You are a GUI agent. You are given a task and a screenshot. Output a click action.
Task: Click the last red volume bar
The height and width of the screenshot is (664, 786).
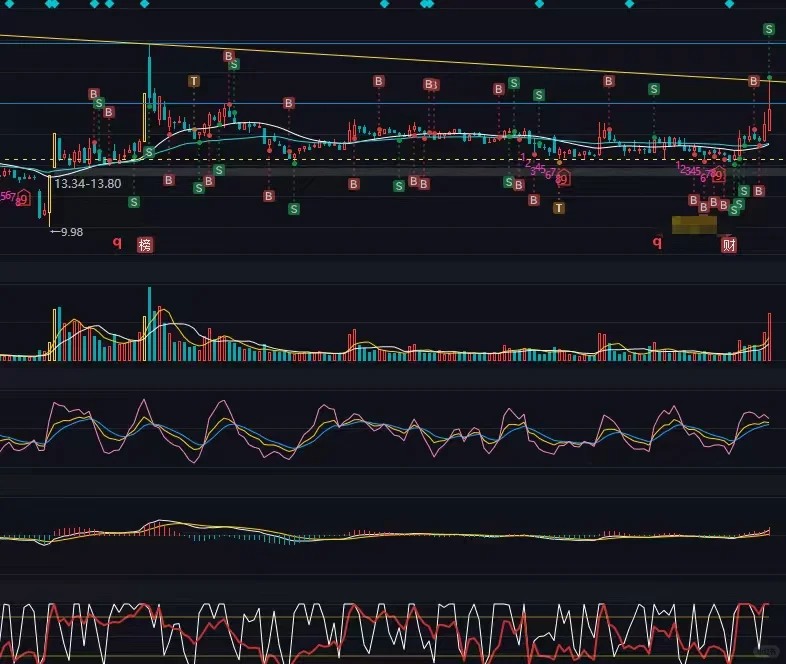pos(769,337)
